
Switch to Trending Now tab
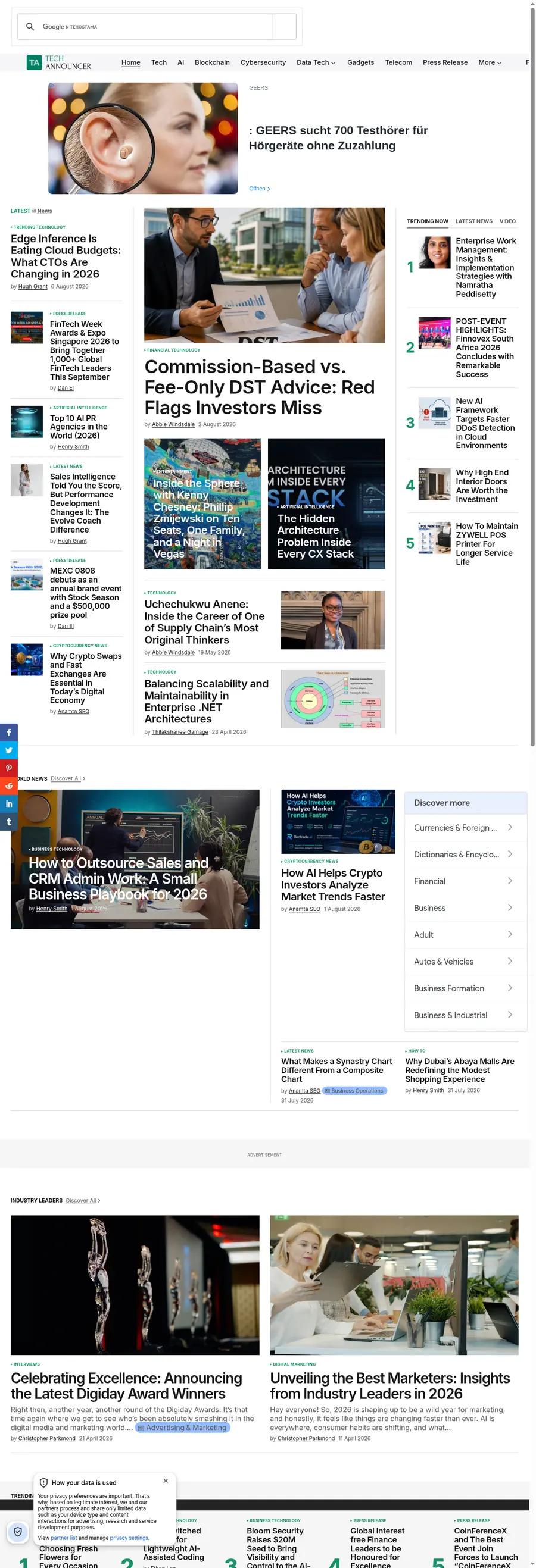428,221
